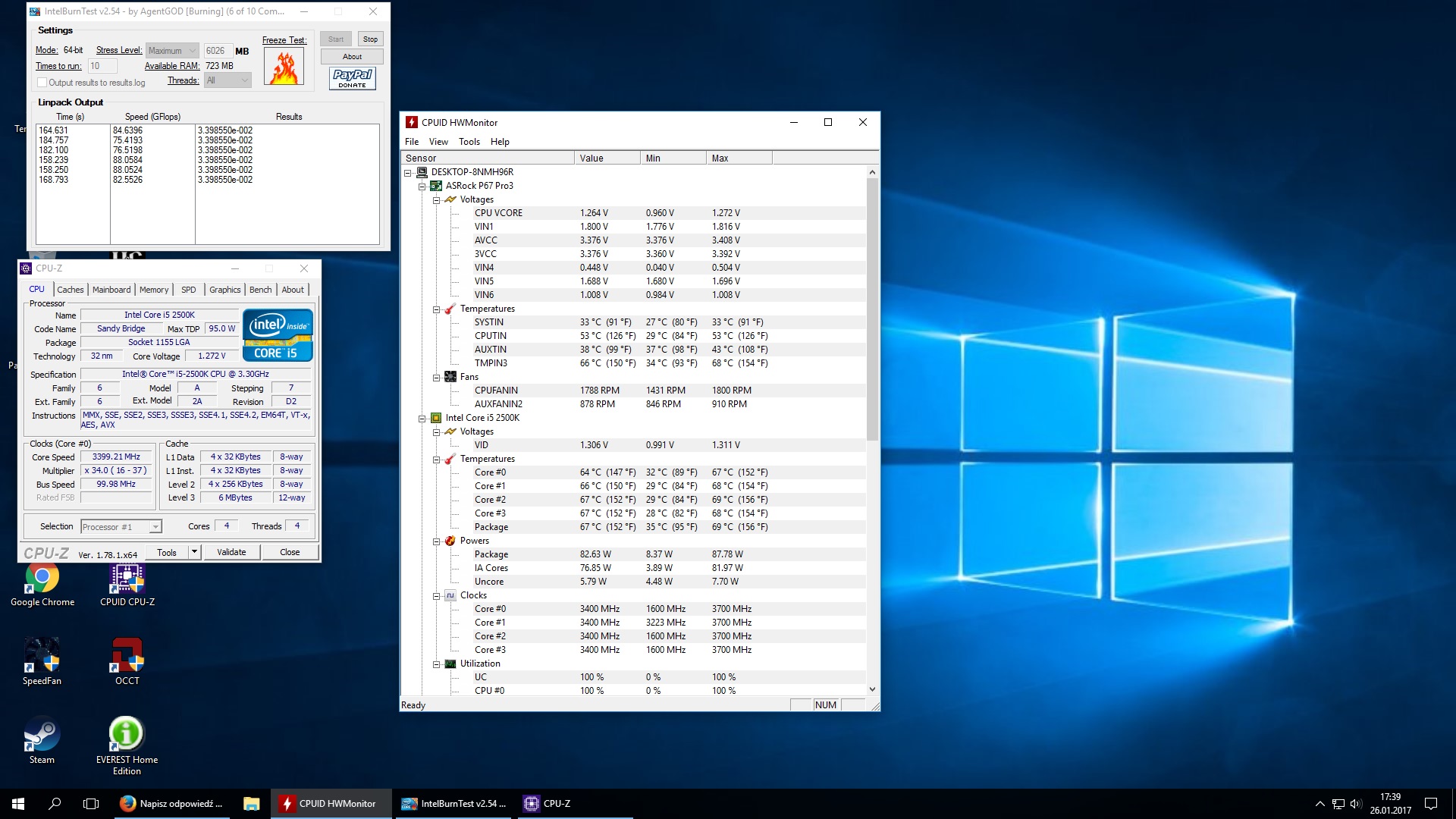Click the IntelBurnTest flame Freeze Test icon
Viewport: 1456px width, 819px height.
(284, 67)
